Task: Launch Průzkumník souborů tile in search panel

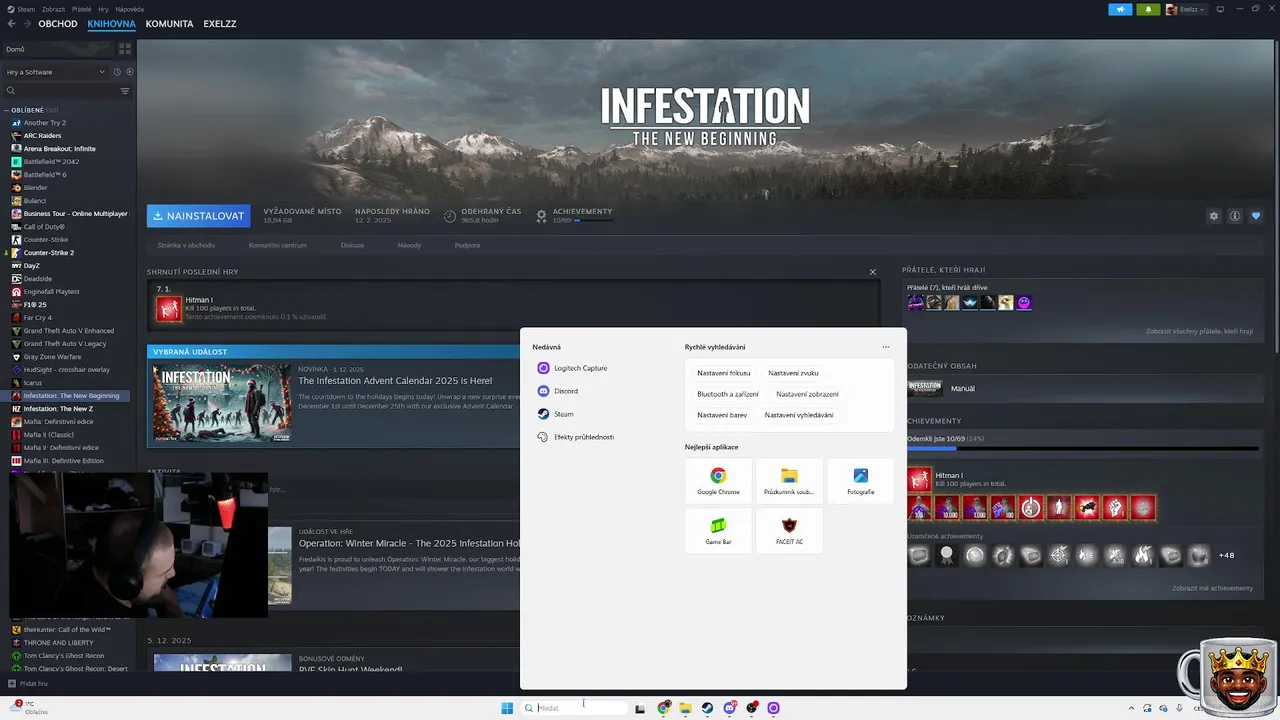Action: point(789,480)
